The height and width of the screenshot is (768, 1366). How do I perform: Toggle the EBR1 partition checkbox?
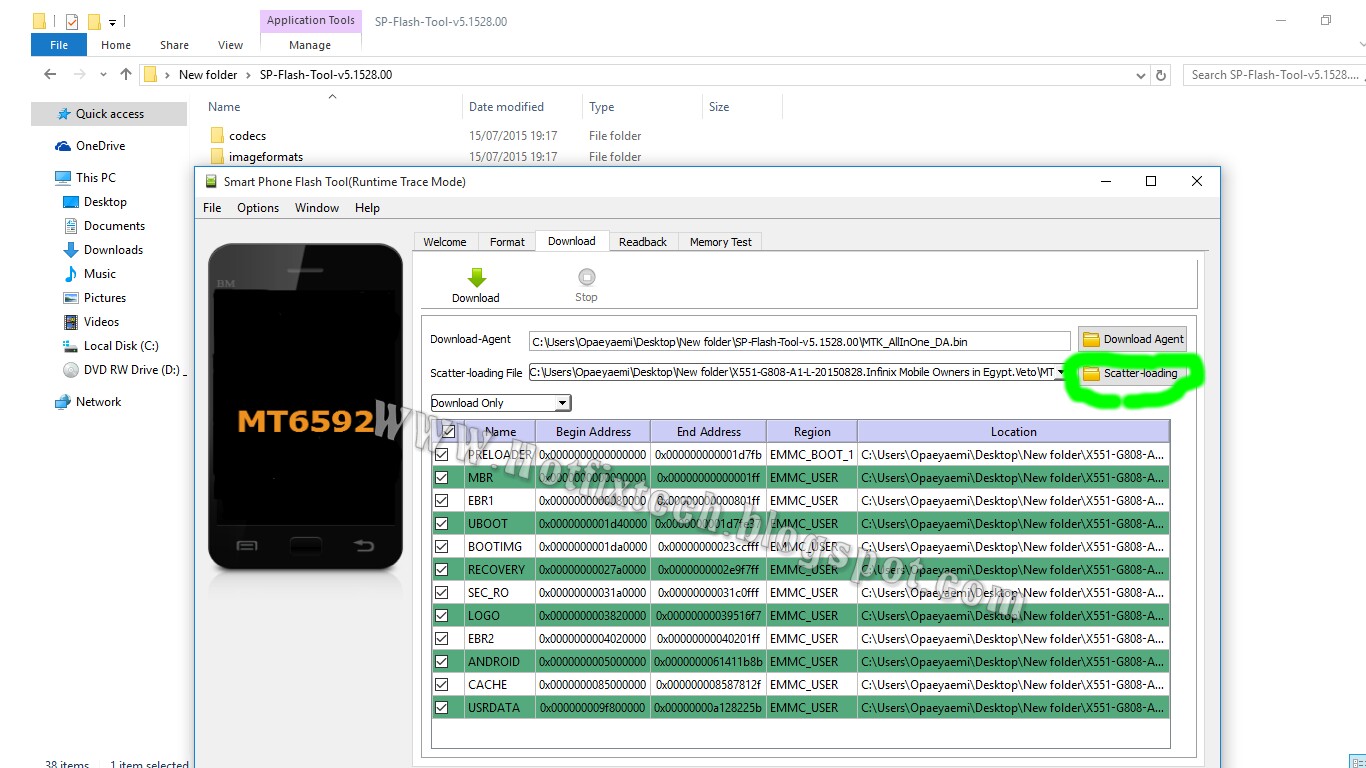pos(442,501)
